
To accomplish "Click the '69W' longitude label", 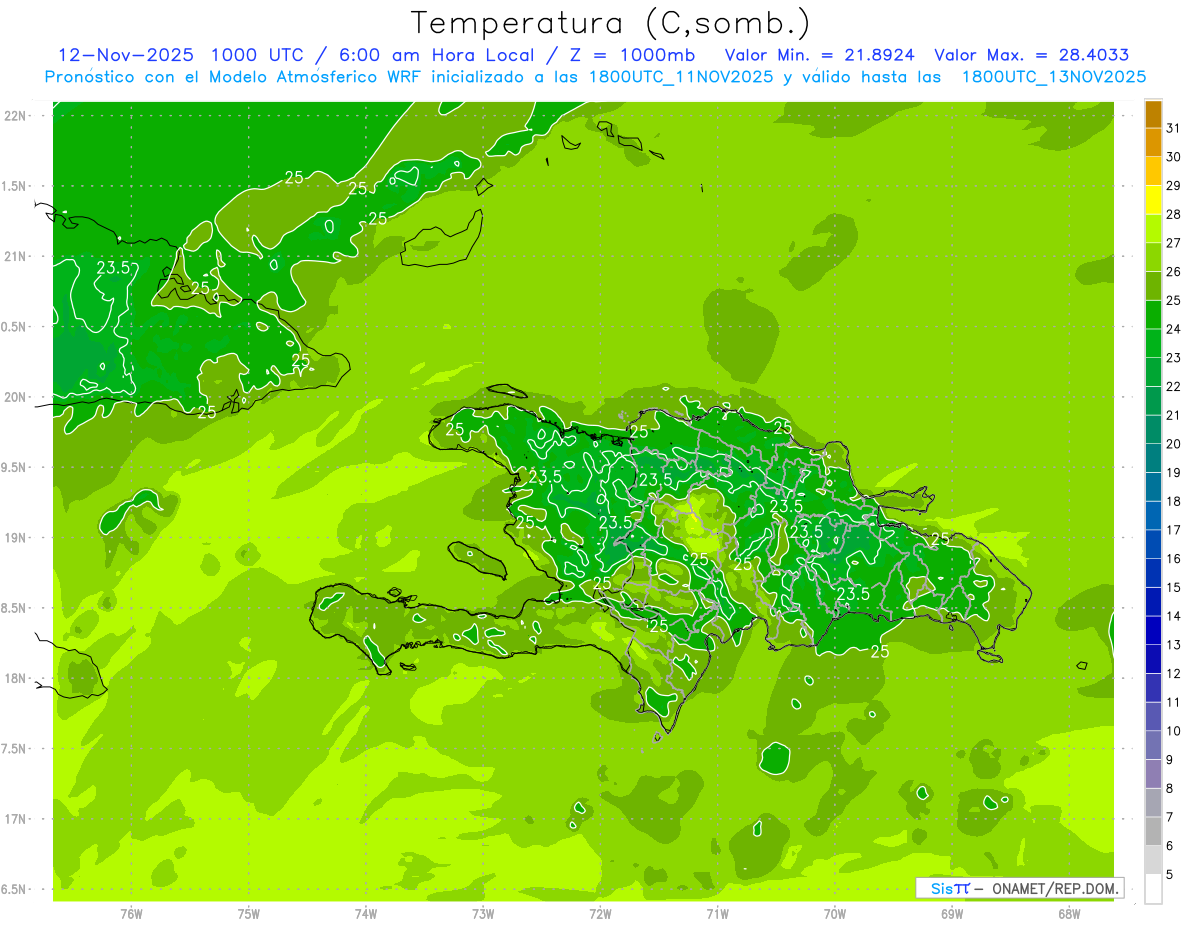I will pos(952,914).
